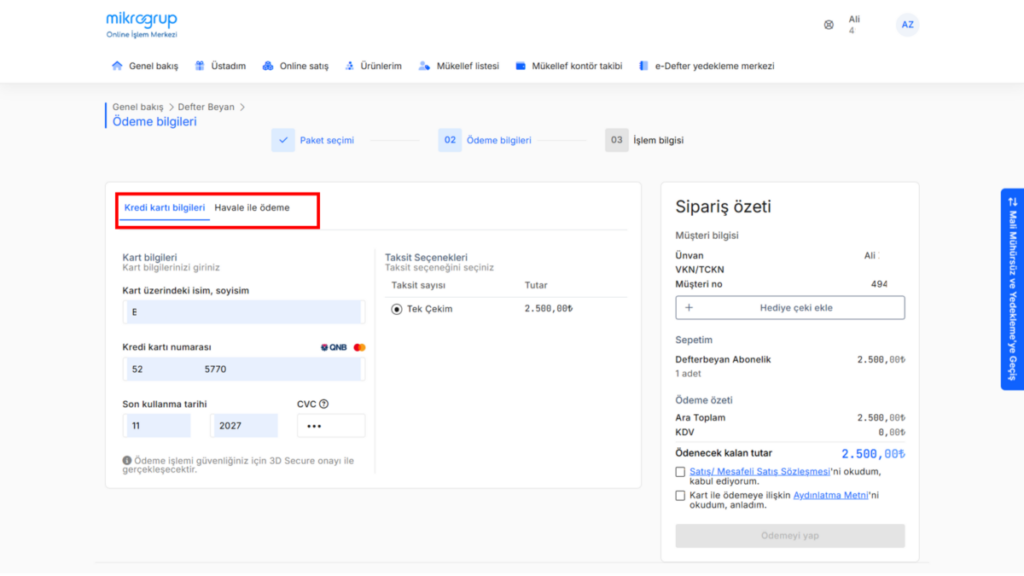Click the CVC help question mark icon
1024x576 pixels.
324,404
